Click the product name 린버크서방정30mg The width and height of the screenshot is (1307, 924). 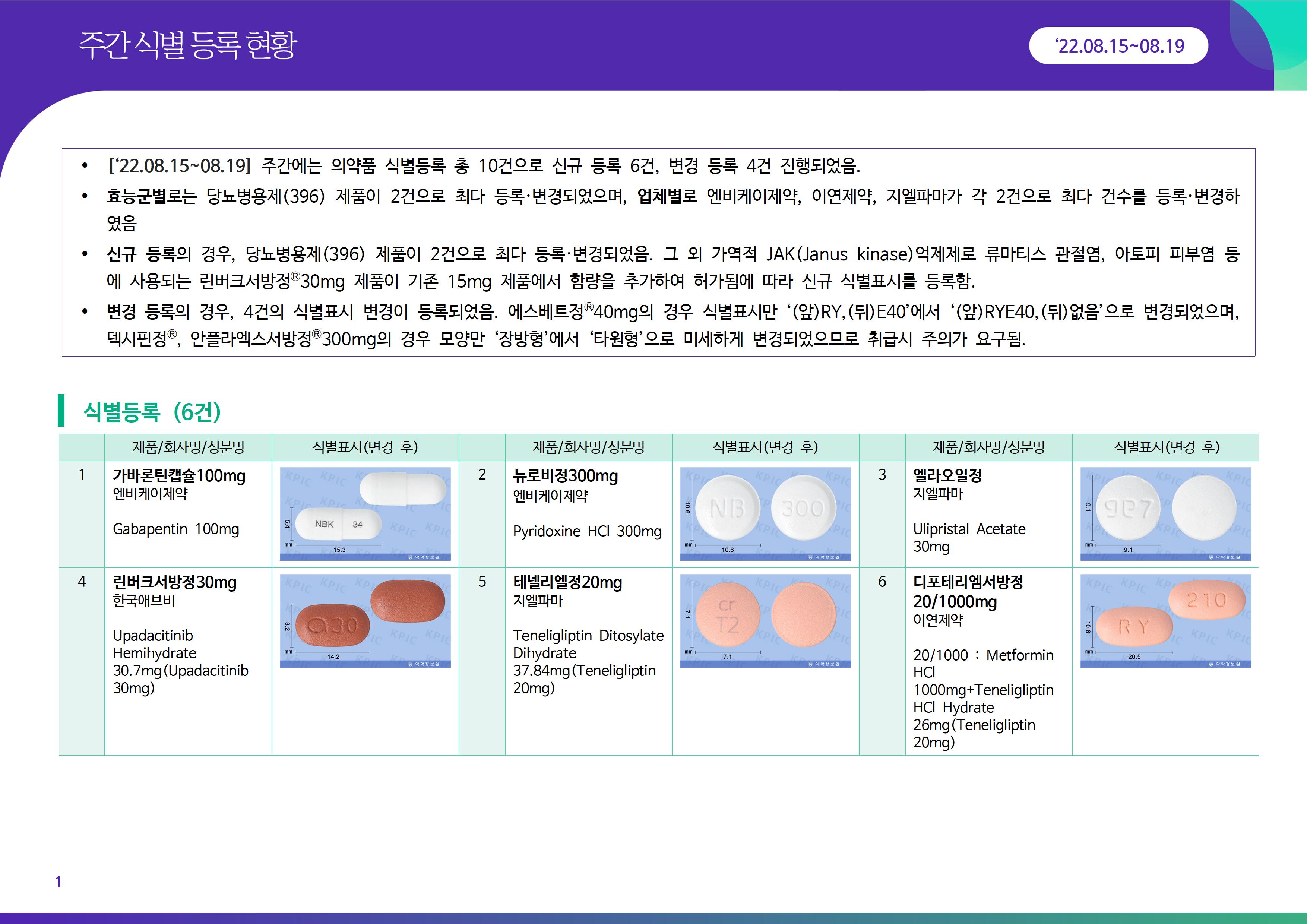(x=175, y=582)
